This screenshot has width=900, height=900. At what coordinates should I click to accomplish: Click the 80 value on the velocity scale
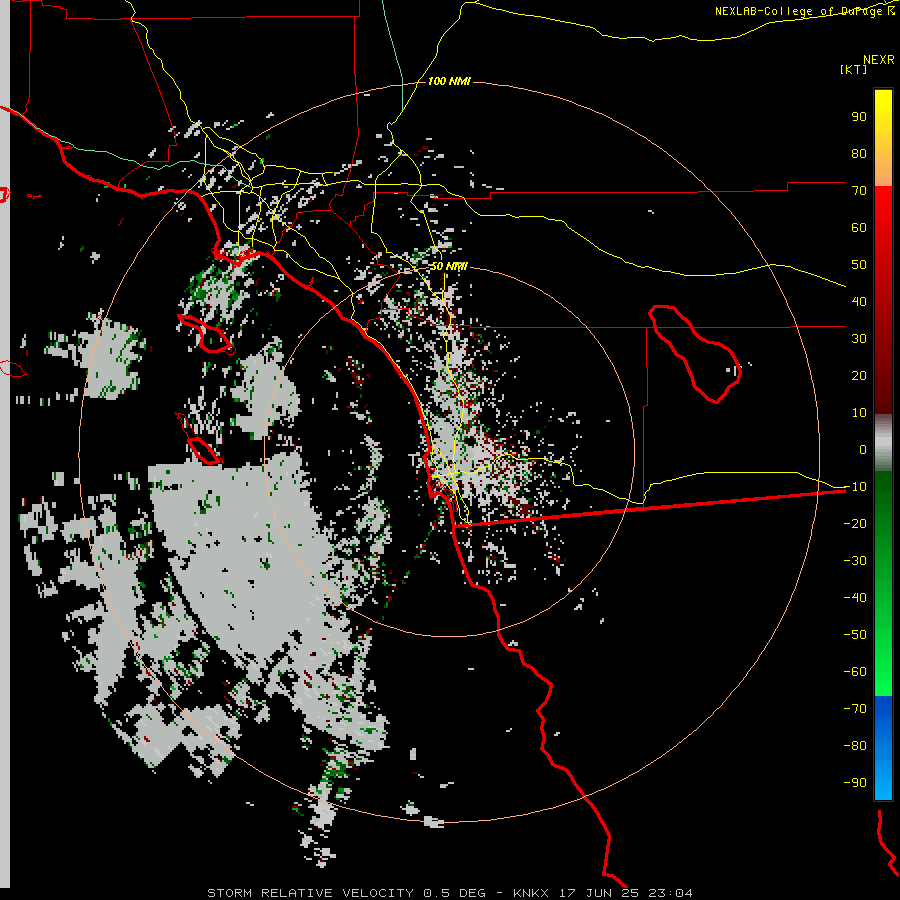point(859,153)
